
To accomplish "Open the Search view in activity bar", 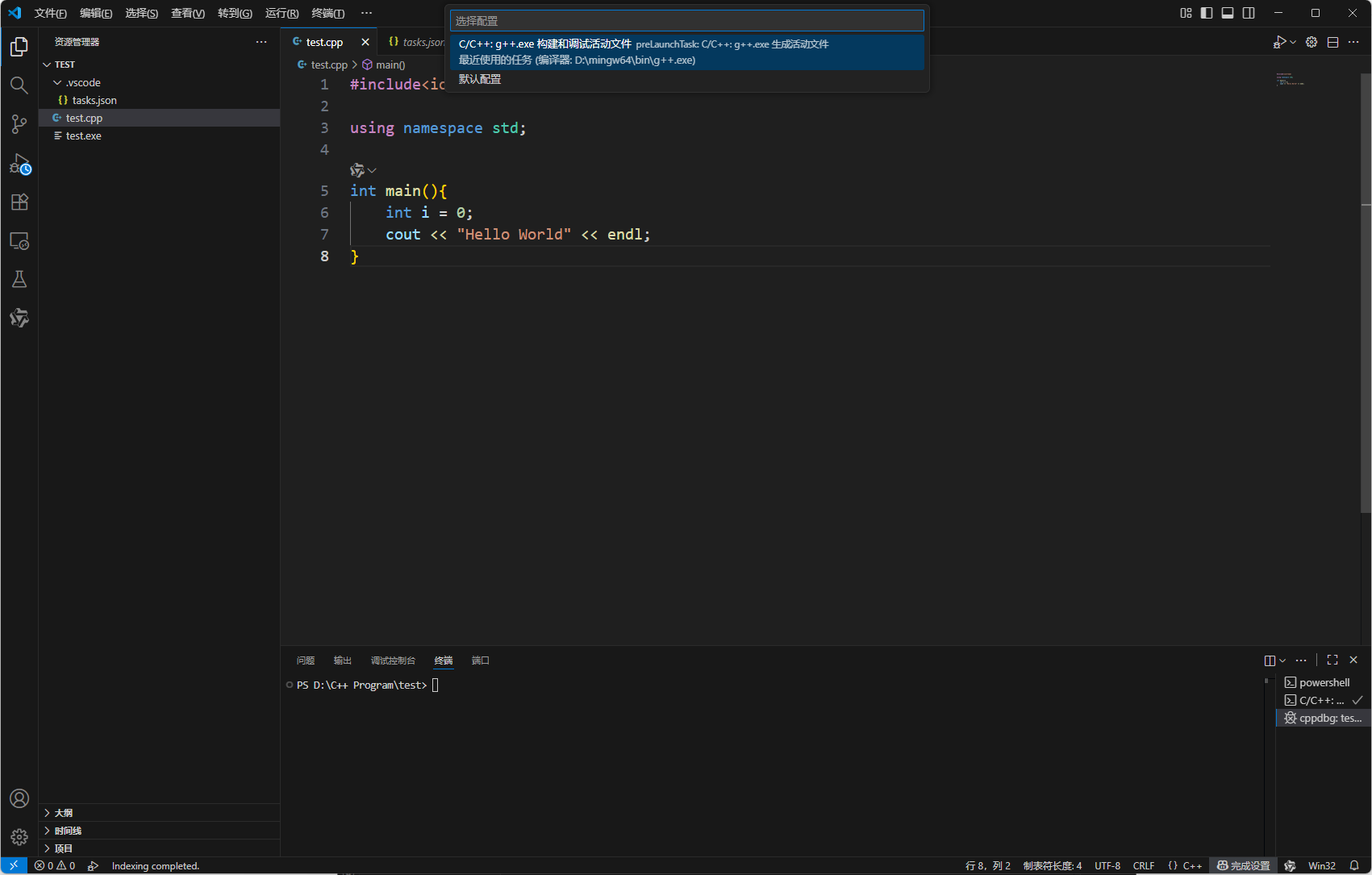I will point(19,85).
